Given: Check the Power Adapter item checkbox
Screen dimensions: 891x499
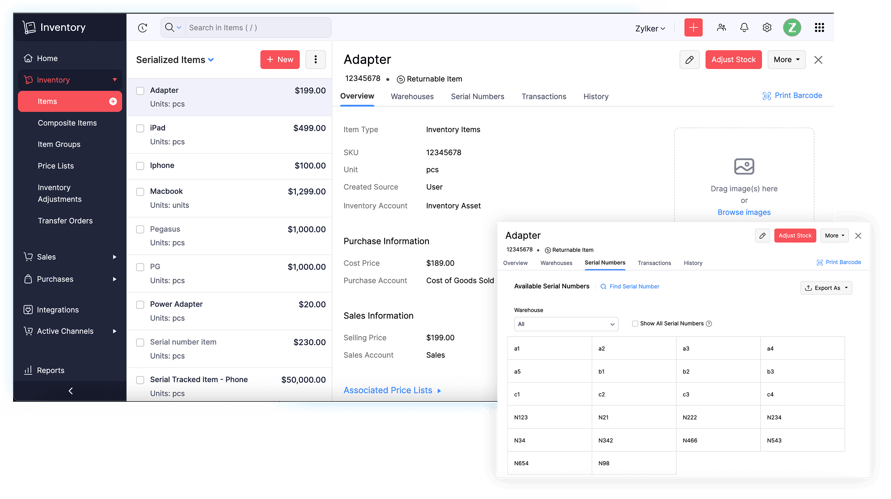Looking at the screenshot, I should click(140, 305).
